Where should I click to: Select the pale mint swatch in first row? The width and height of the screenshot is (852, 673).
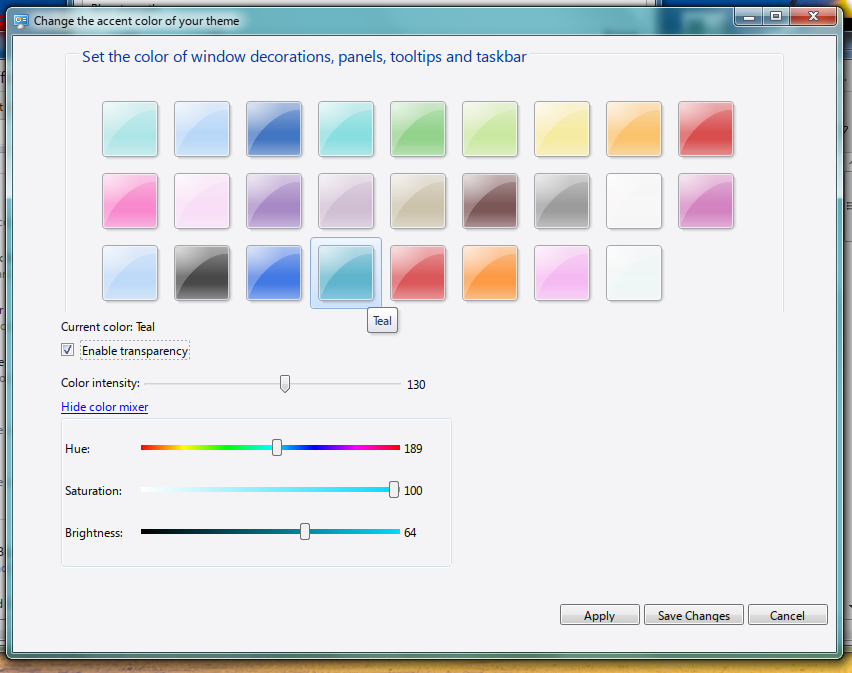coord(130,129)
